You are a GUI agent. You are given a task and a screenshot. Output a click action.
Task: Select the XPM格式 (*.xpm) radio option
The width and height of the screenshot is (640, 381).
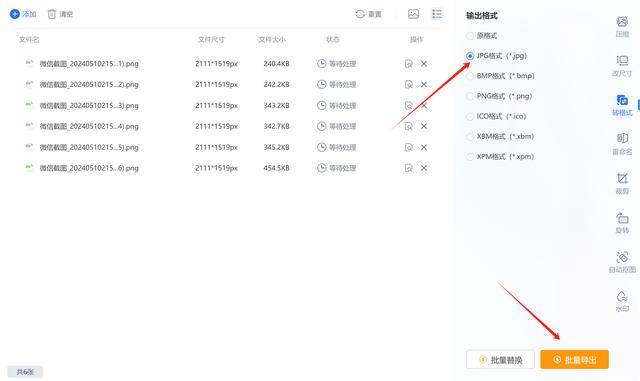pos(500,157)
